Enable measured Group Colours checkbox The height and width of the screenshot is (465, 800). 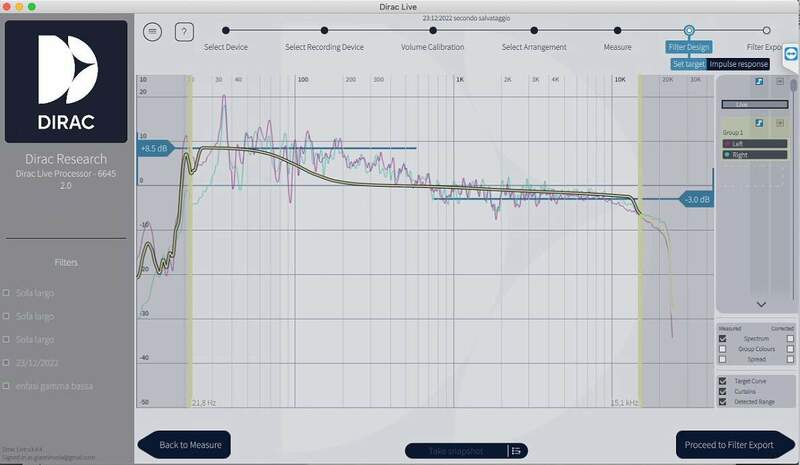coord(723,349)
